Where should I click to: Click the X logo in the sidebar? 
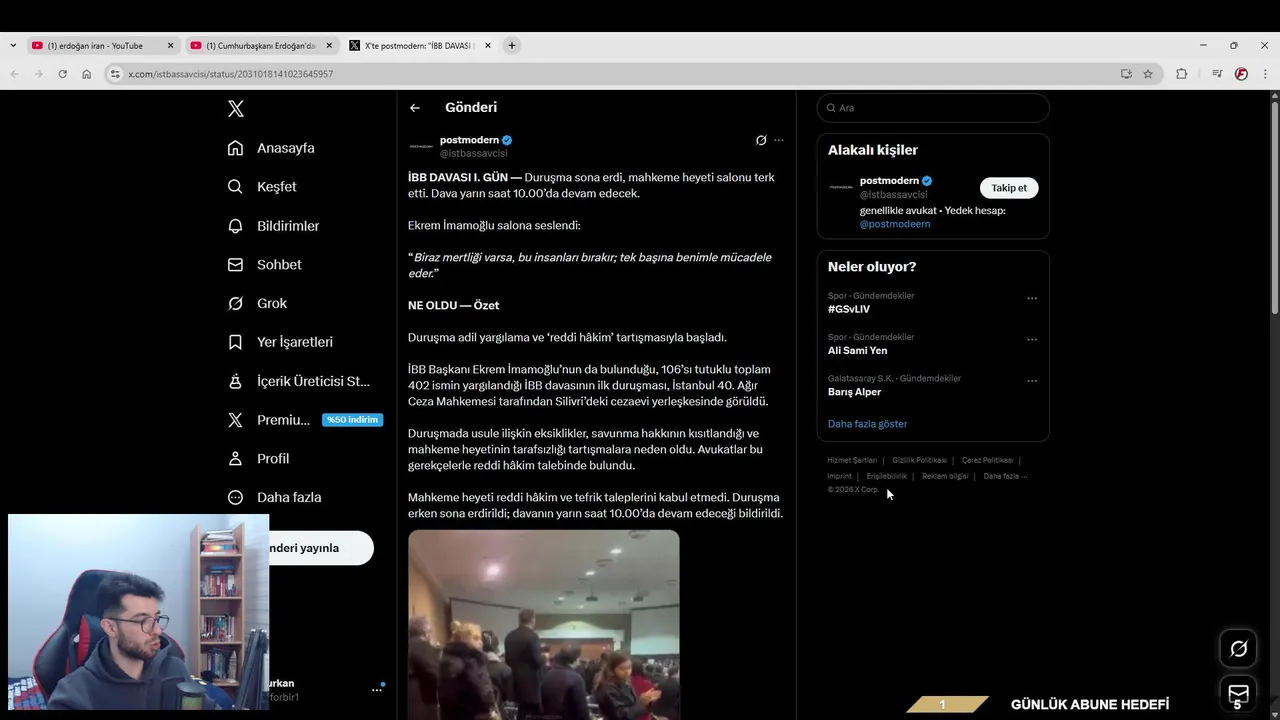click(x=236, y=109)
